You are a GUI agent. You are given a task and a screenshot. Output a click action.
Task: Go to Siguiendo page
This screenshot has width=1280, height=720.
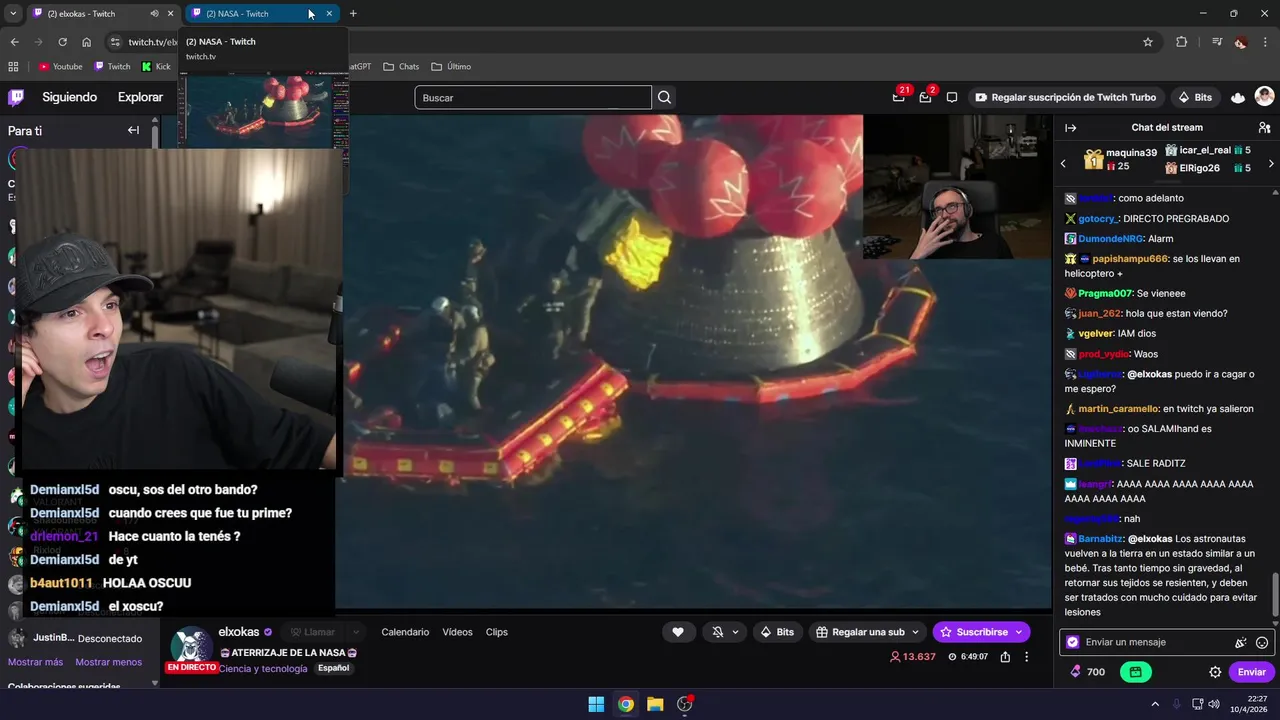click(69, 97)
